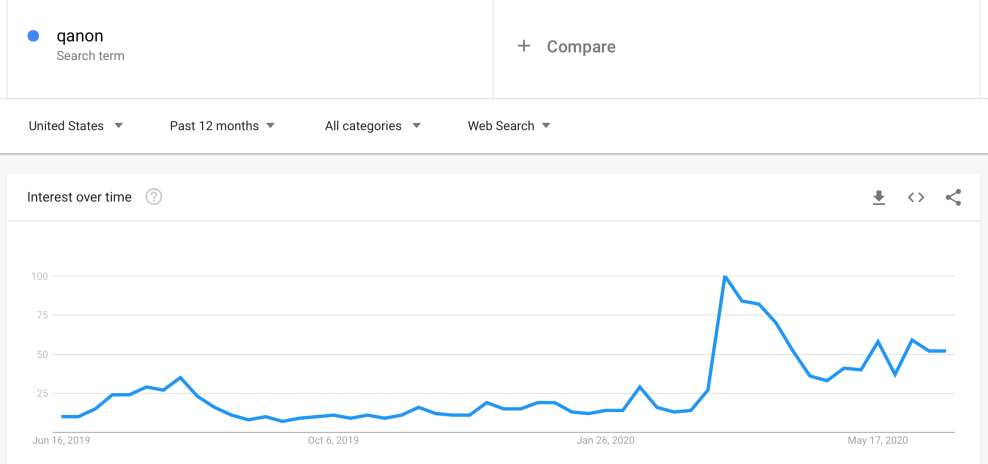Add a Compare search term

coord(581,47)
